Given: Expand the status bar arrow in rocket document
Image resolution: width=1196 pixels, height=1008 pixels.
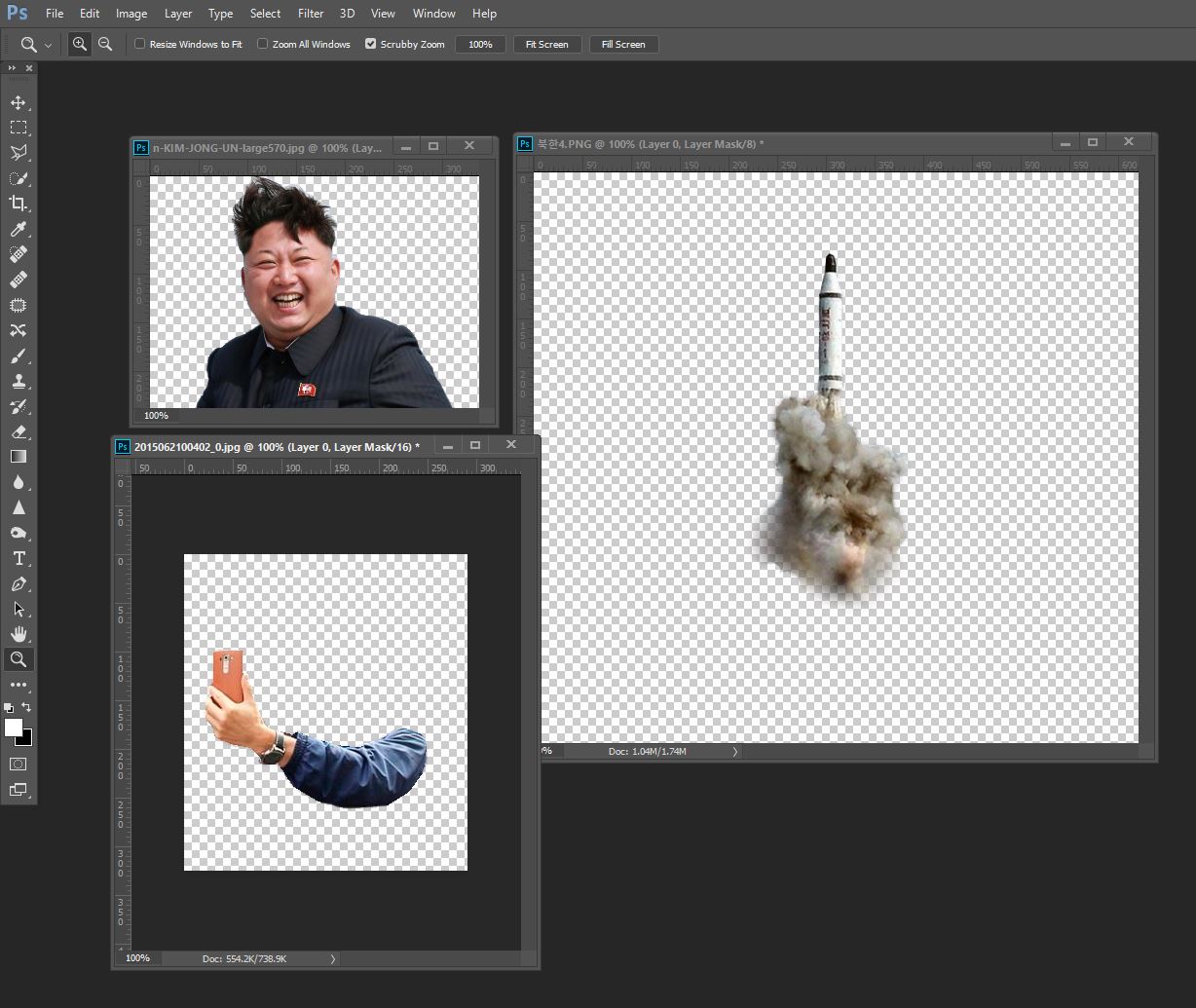Looking at the screenshot, I should [x=735, y=751].
